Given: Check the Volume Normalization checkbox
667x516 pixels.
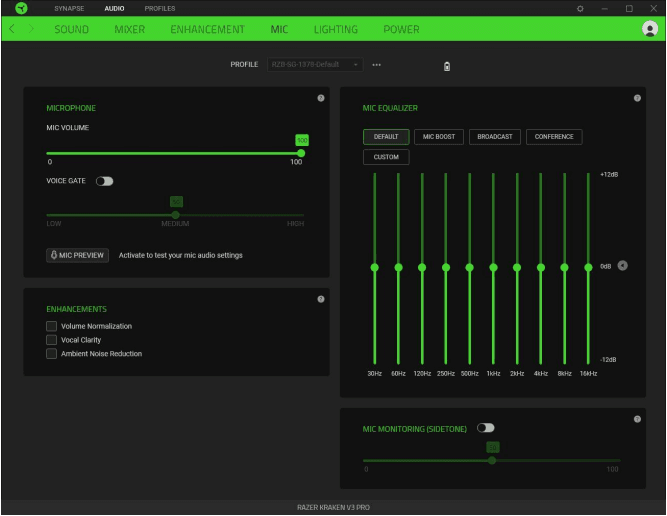Looking at the screenshot, I should tap(52, 326).
